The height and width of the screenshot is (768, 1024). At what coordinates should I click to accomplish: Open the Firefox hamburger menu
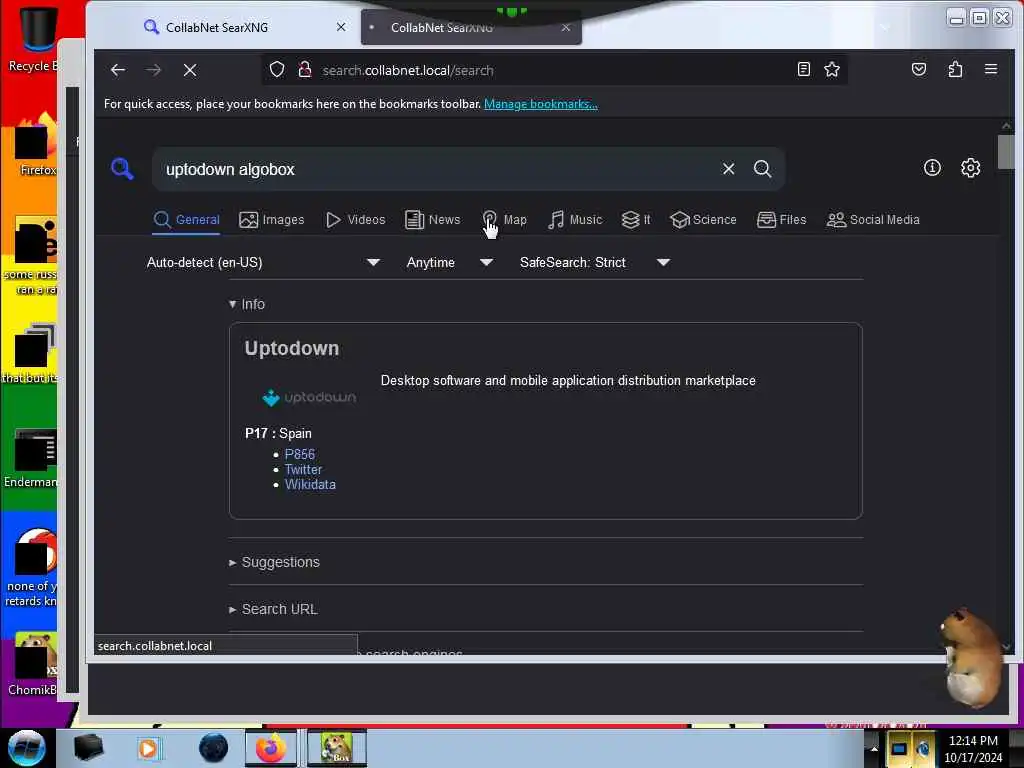click(x=991, y=69)
